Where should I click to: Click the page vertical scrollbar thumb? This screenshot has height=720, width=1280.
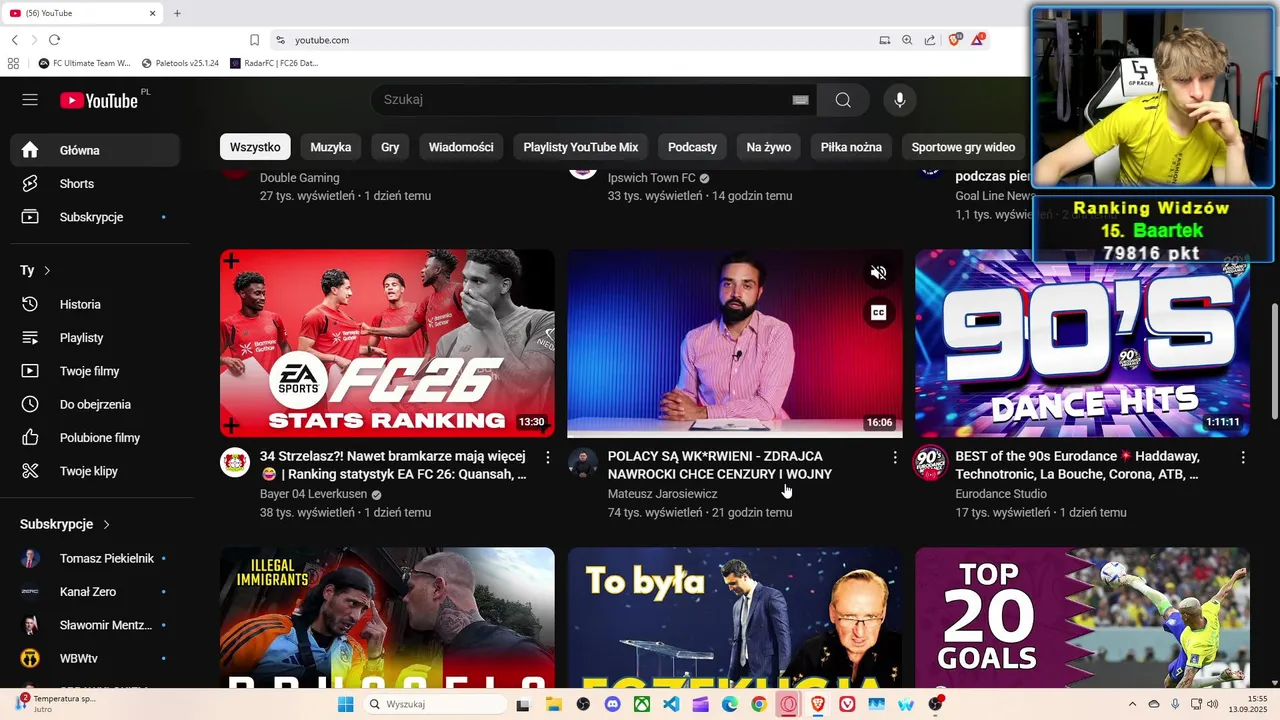pos(1274,360)
